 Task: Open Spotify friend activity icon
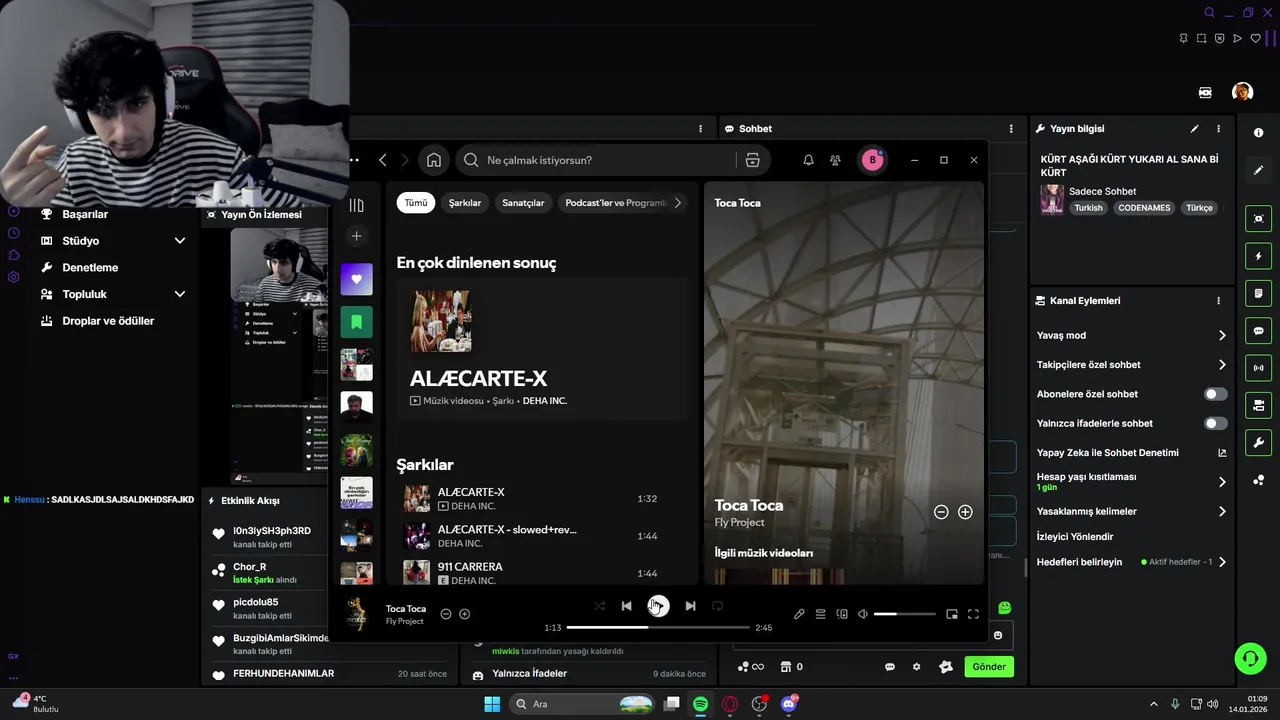835,160
